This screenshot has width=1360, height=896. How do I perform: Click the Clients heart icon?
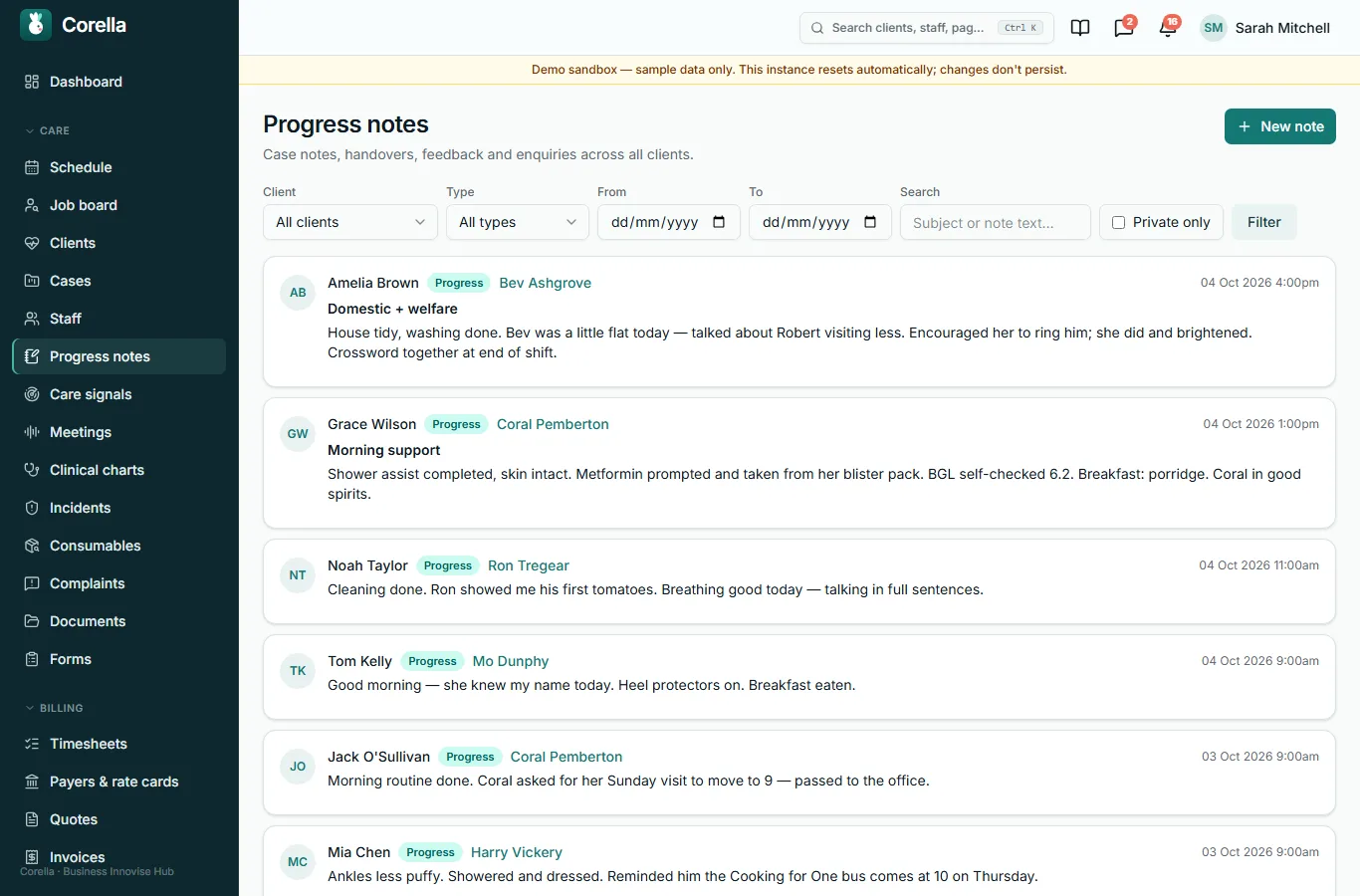32,243
